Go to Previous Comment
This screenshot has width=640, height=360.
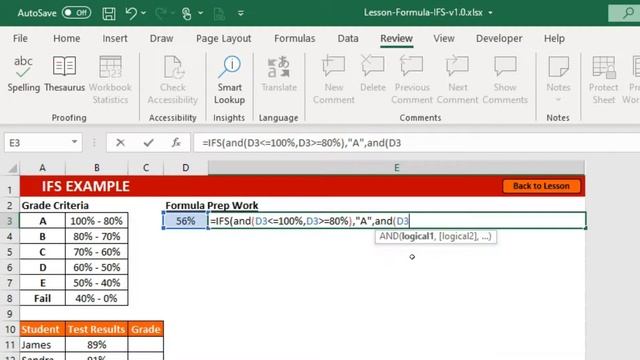(x=411, y=80)
